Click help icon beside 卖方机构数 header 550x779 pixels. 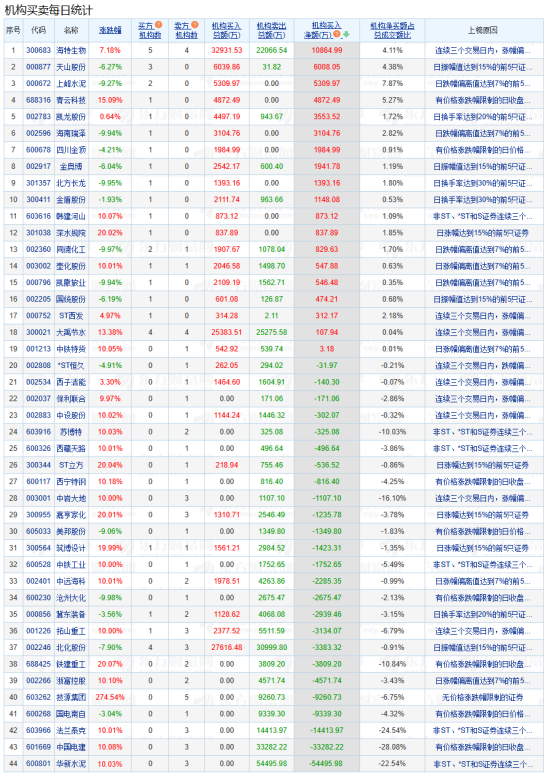[195, 24]
